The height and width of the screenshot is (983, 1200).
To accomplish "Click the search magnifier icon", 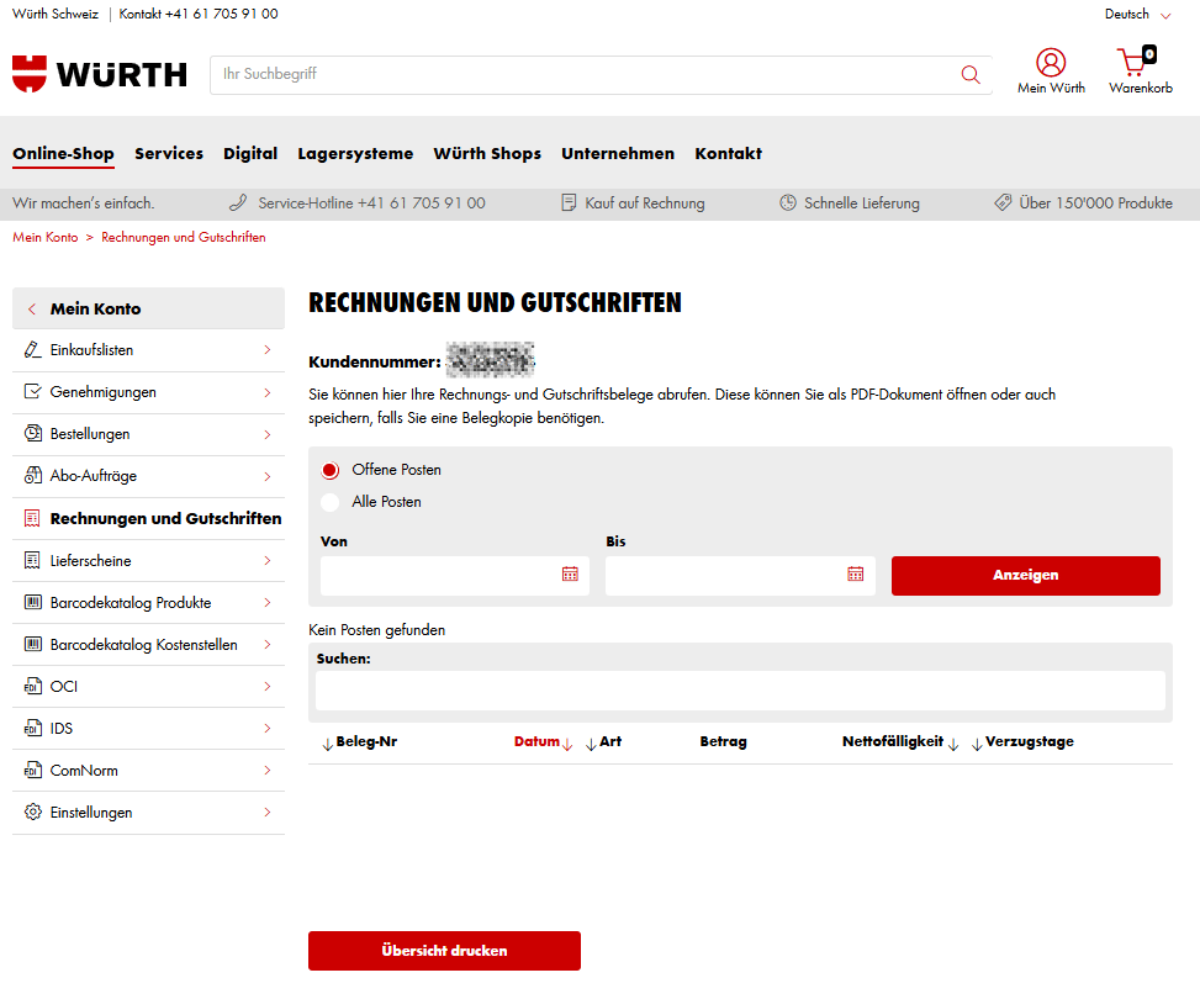I will pos(970,75).
